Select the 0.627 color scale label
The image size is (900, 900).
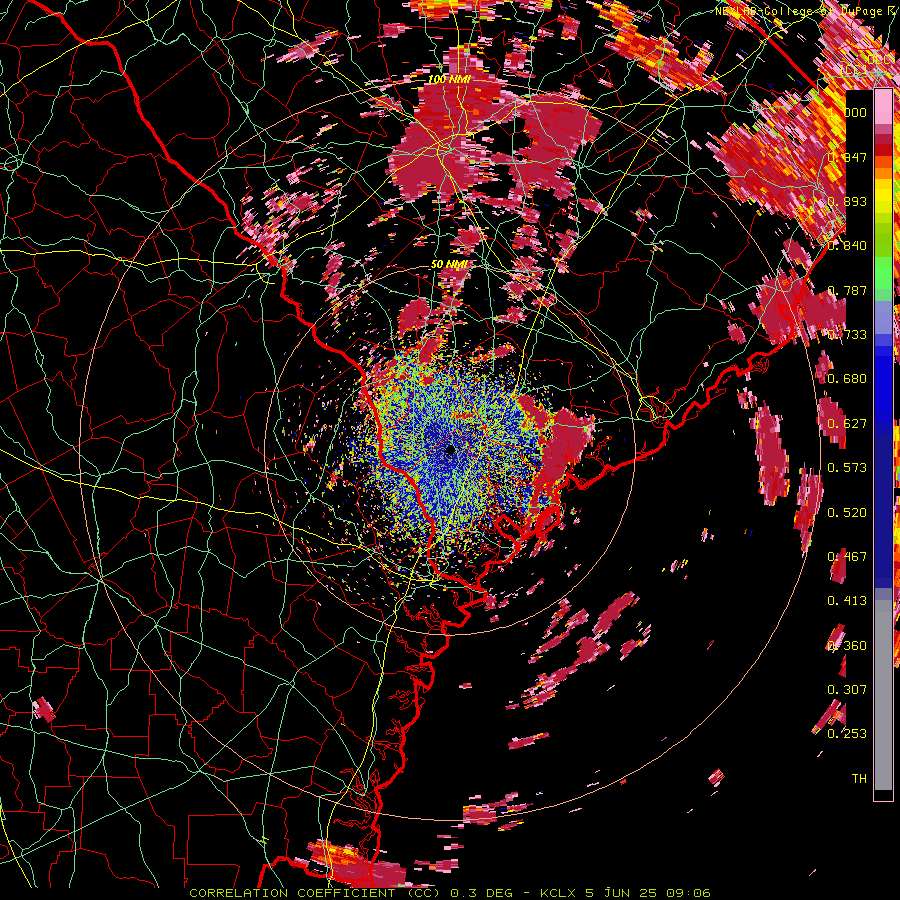[847, 424]
